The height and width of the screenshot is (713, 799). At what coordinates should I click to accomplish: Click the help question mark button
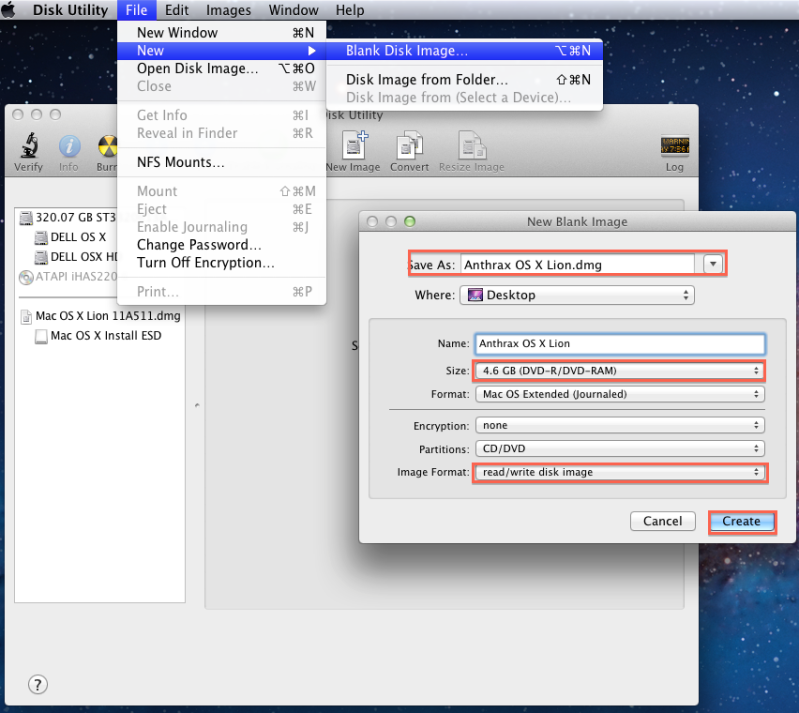coord(38,684)
